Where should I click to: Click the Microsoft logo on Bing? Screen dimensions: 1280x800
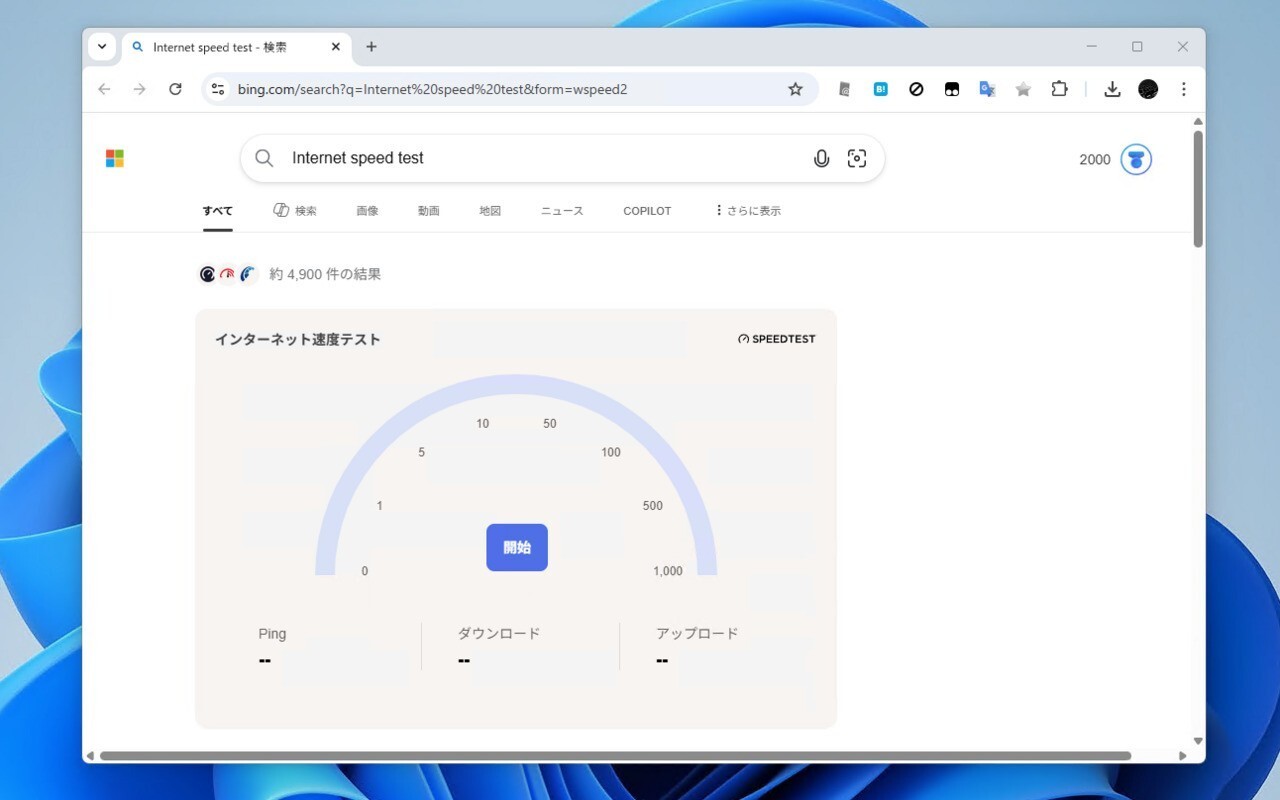point(115,158)
